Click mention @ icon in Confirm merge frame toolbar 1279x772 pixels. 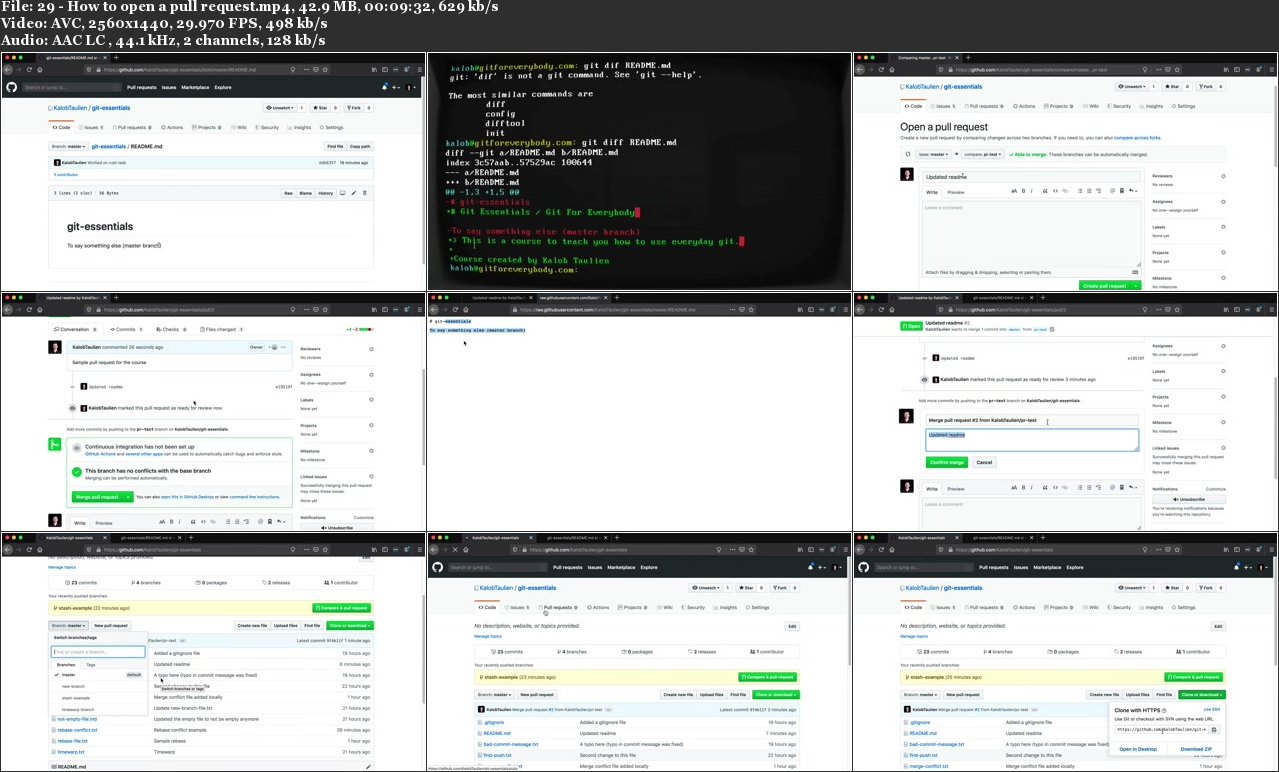1110,489
